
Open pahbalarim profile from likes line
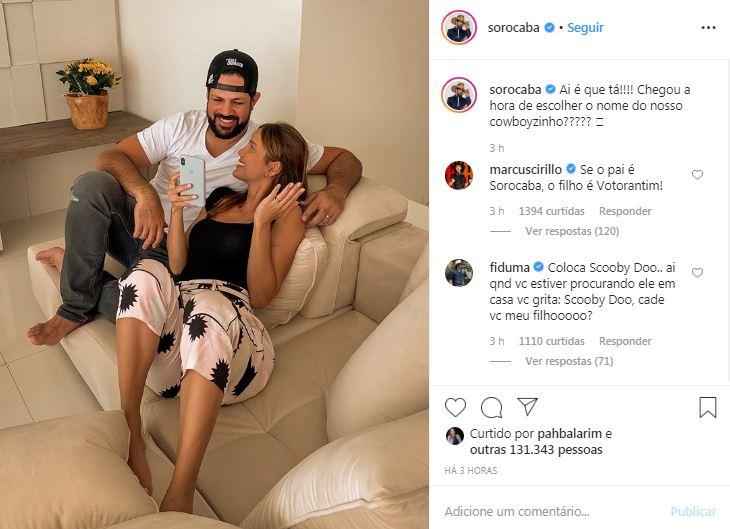pyautogui.click(x=570, y=434)
